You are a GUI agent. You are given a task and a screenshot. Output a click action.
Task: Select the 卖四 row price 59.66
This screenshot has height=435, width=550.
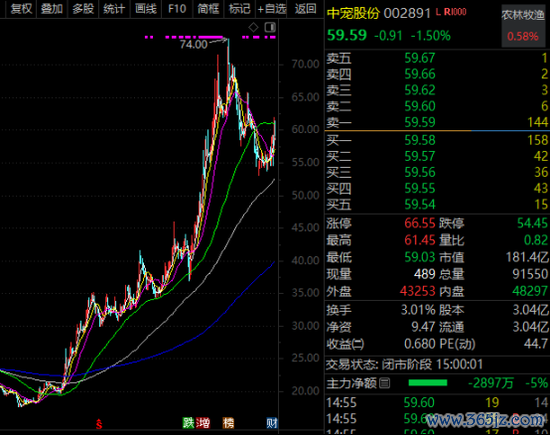click(x=420, y=74)
